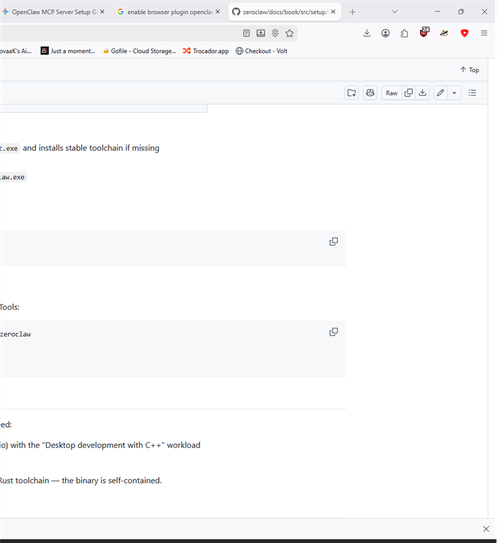This screenshot has height=543, width=500.
Task: Open the red shield play extension
Action: pyautogui.click(x=465, y=33)
